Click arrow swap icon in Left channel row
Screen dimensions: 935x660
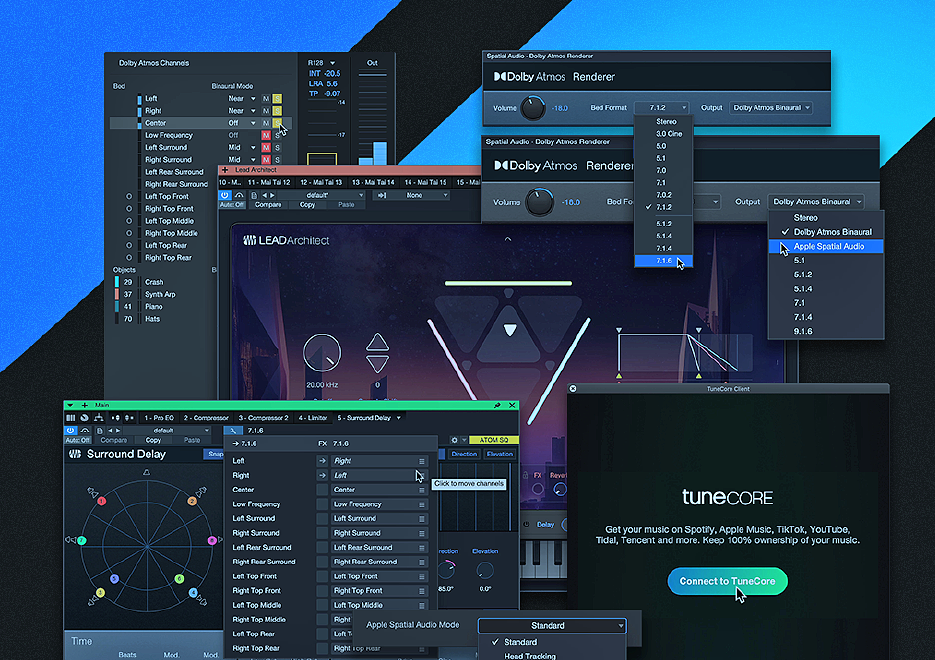[x=322, y=461]
